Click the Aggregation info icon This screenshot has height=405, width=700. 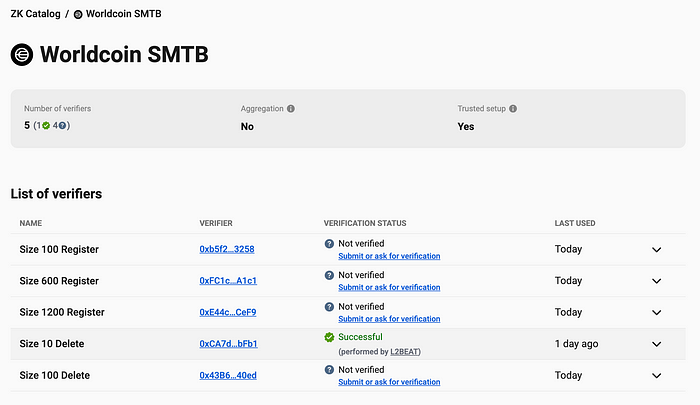click(x=291, y=109)
